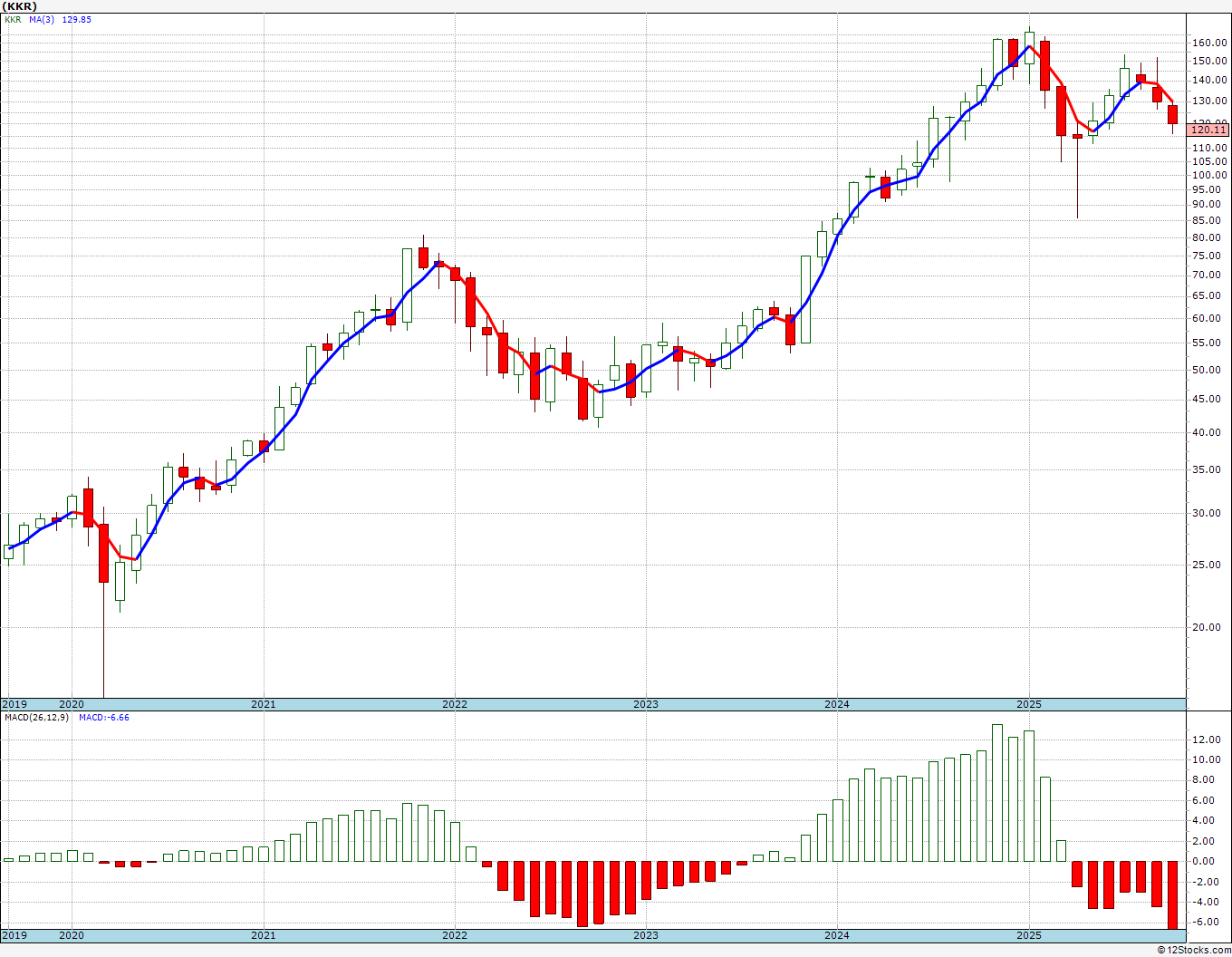Click 2023 on the MACD panel time axis

646,934
